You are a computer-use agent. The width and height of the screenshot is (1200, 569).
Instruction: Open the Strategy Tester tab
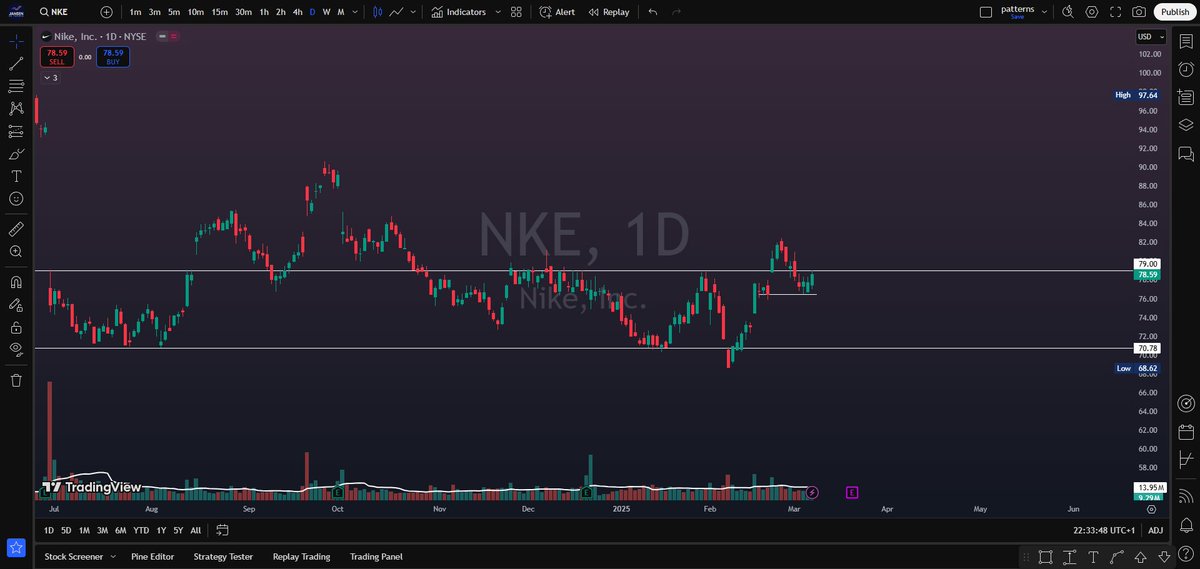[x=223, y=556]
